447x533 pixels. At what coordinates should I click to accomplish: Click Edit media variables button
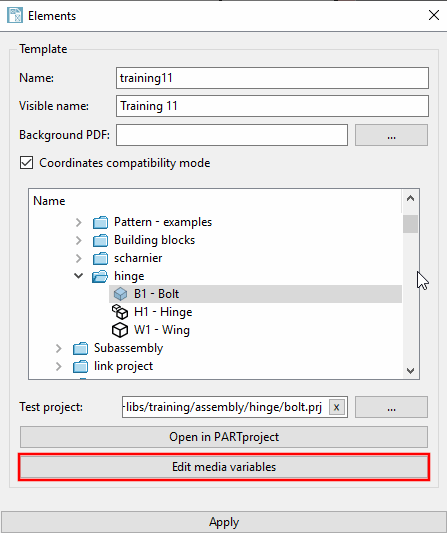click(224, 467)
